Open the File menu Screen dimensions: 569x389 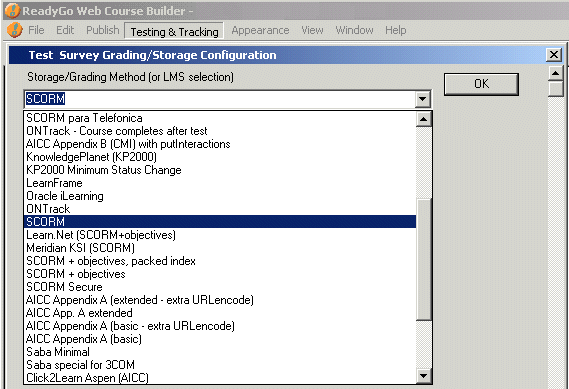point(36,30)
